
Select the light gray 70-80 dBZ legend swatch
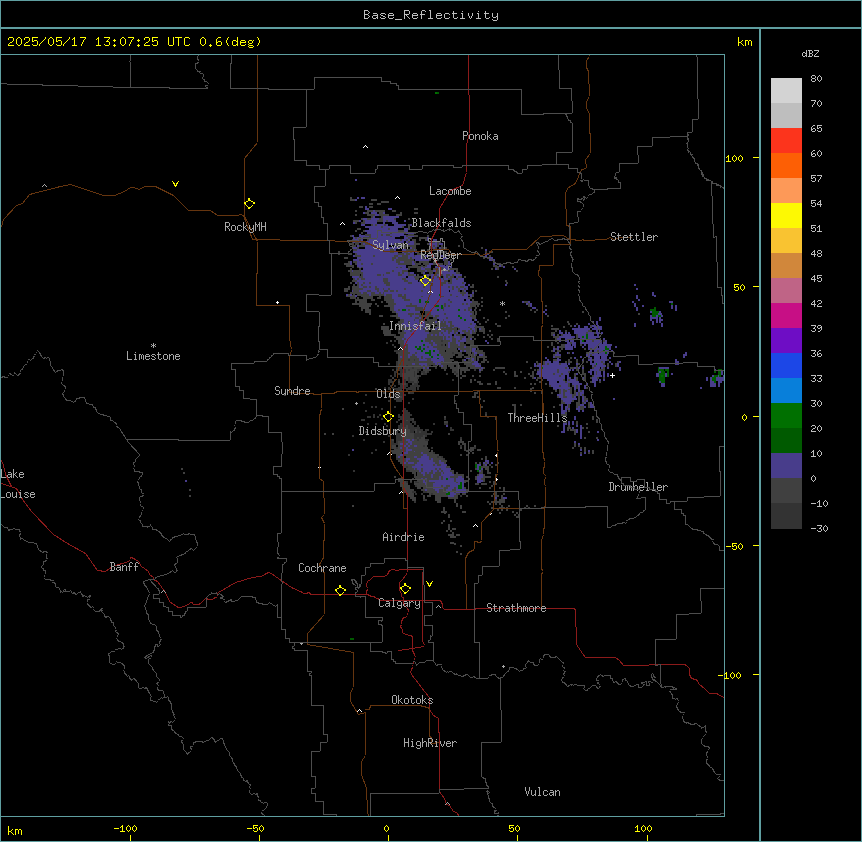coord(786,91)
